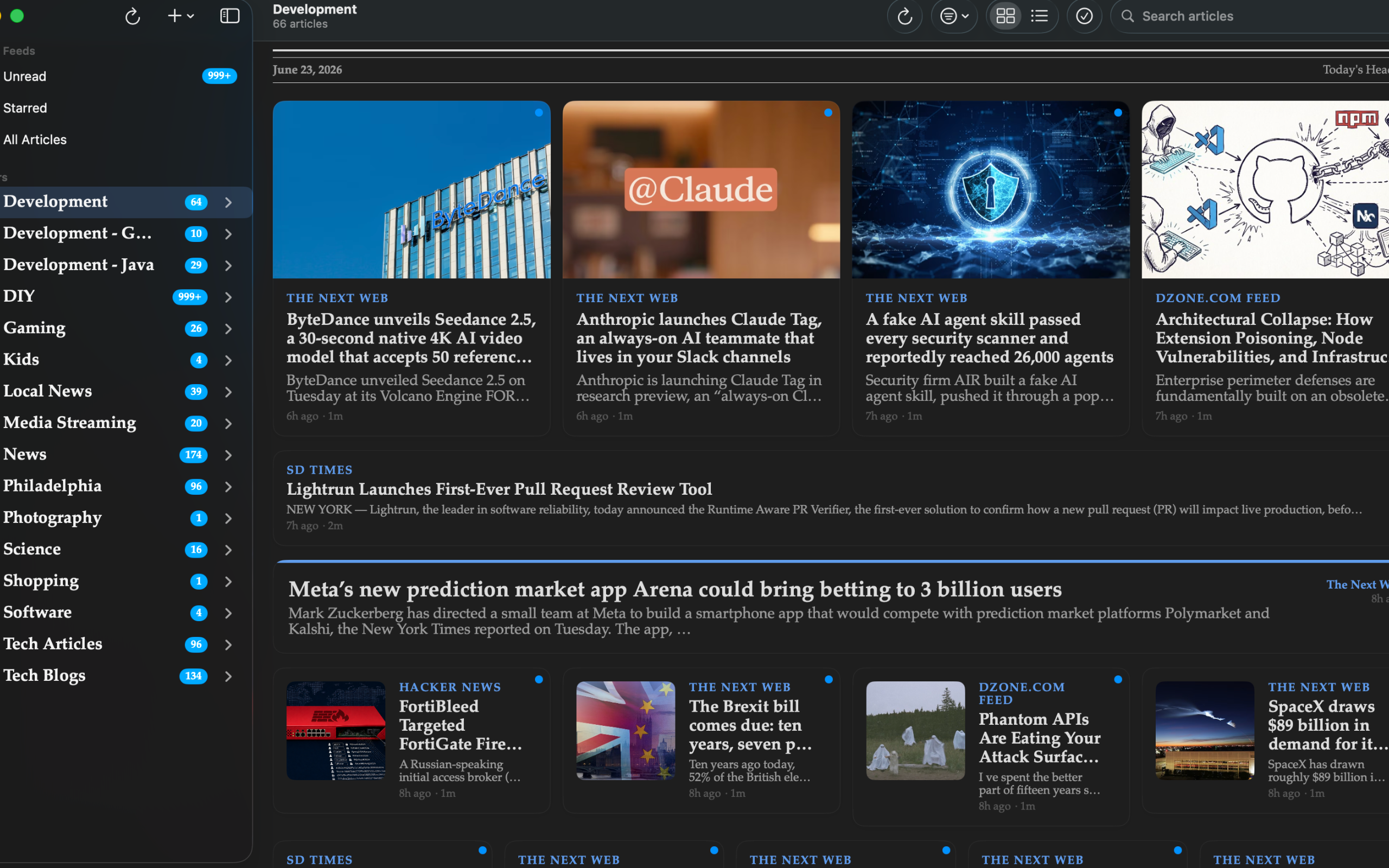The image size is (1389, 868).
Task: Open SpaceX draws $89 billion article
Action: point(1327,725)
